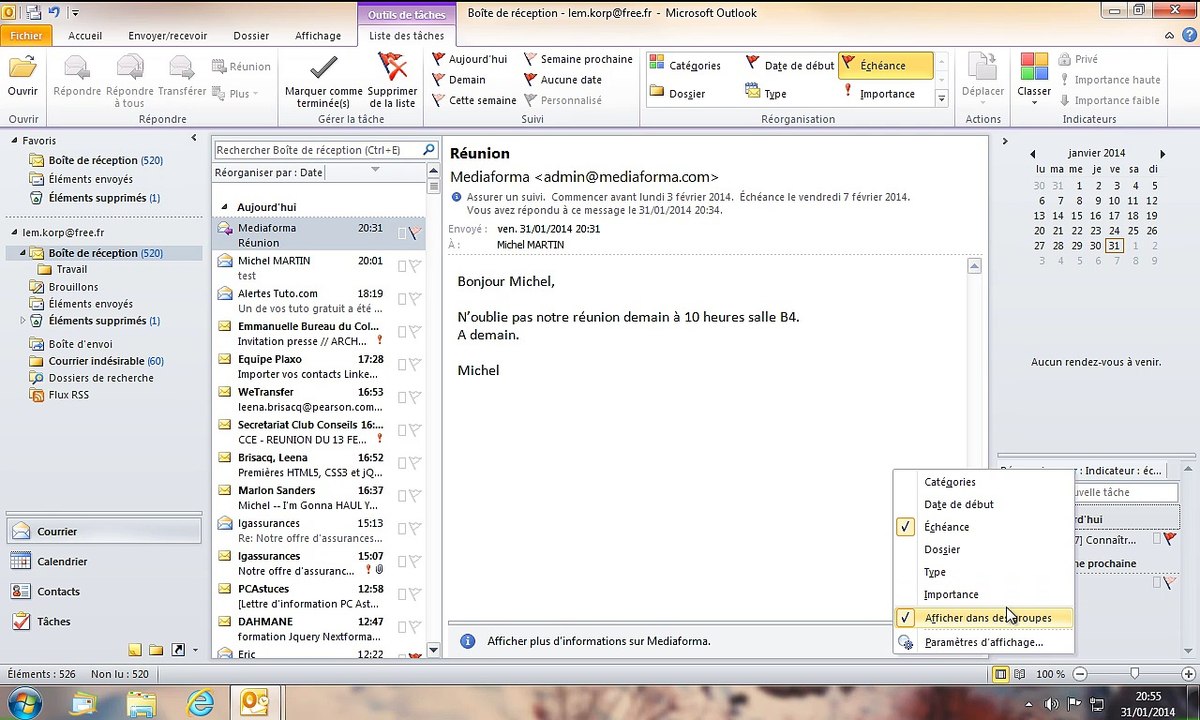The width and height of the screenshot is (1200, 720).
Task: Click the Save icon in quick access toolbar
Action: click(x=33, y=13)
